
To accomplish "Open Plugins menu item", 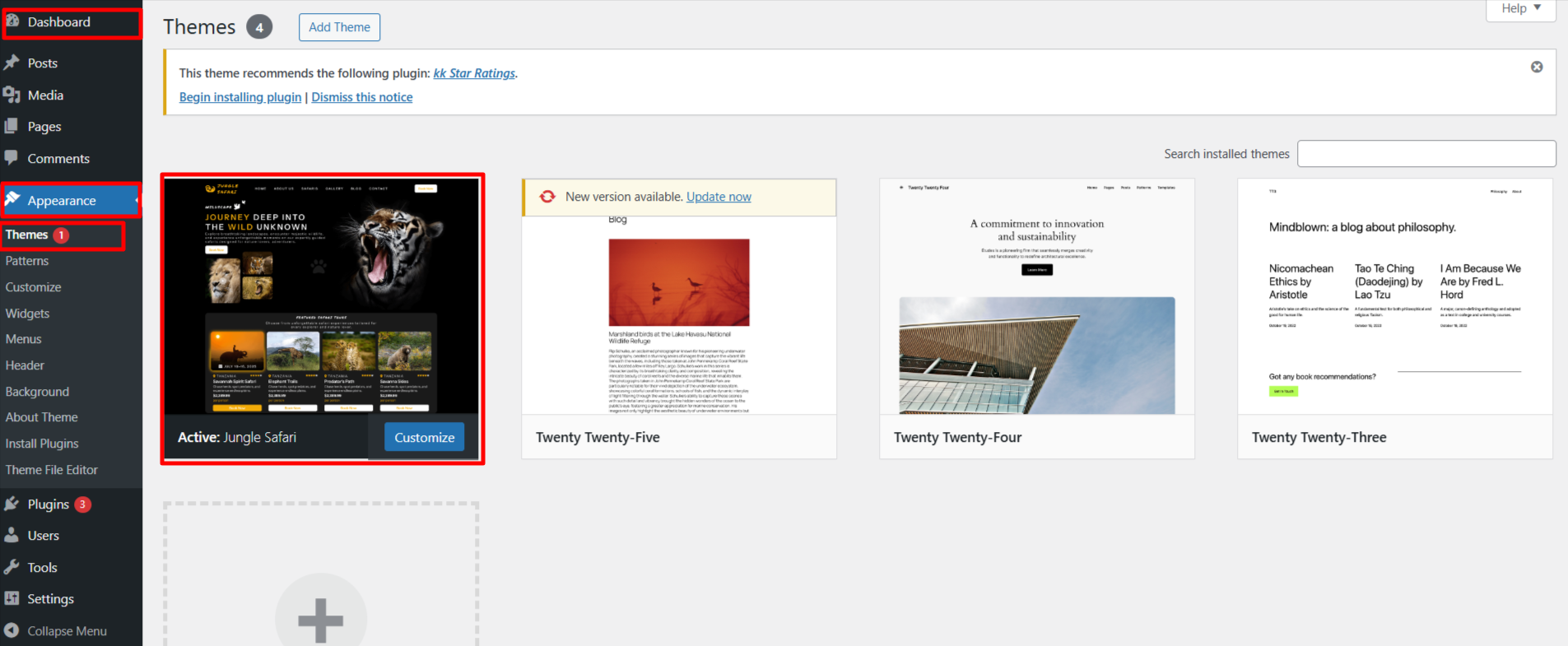I will pyautogui.click(x=49, y=504).
